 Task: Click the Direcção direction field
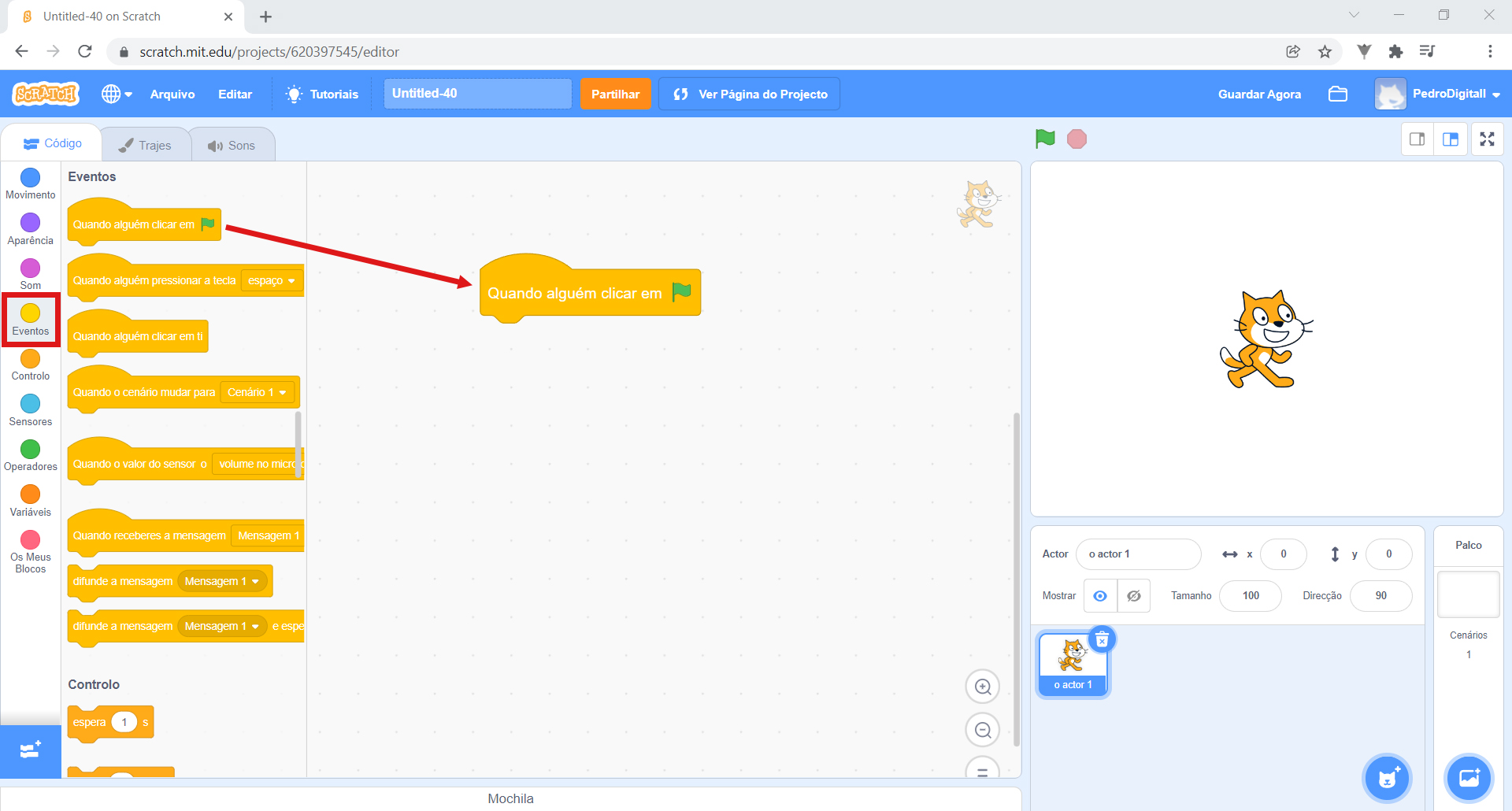pos(1380,596)
